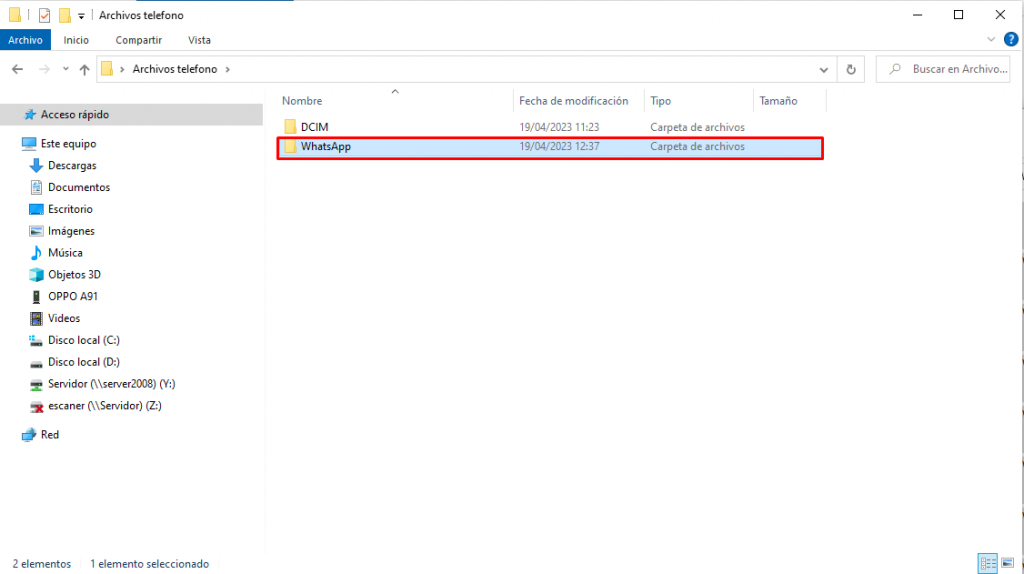Click the Up directory arrow
The height and width of the screenshot is (574, 1024).
point(84,69)
